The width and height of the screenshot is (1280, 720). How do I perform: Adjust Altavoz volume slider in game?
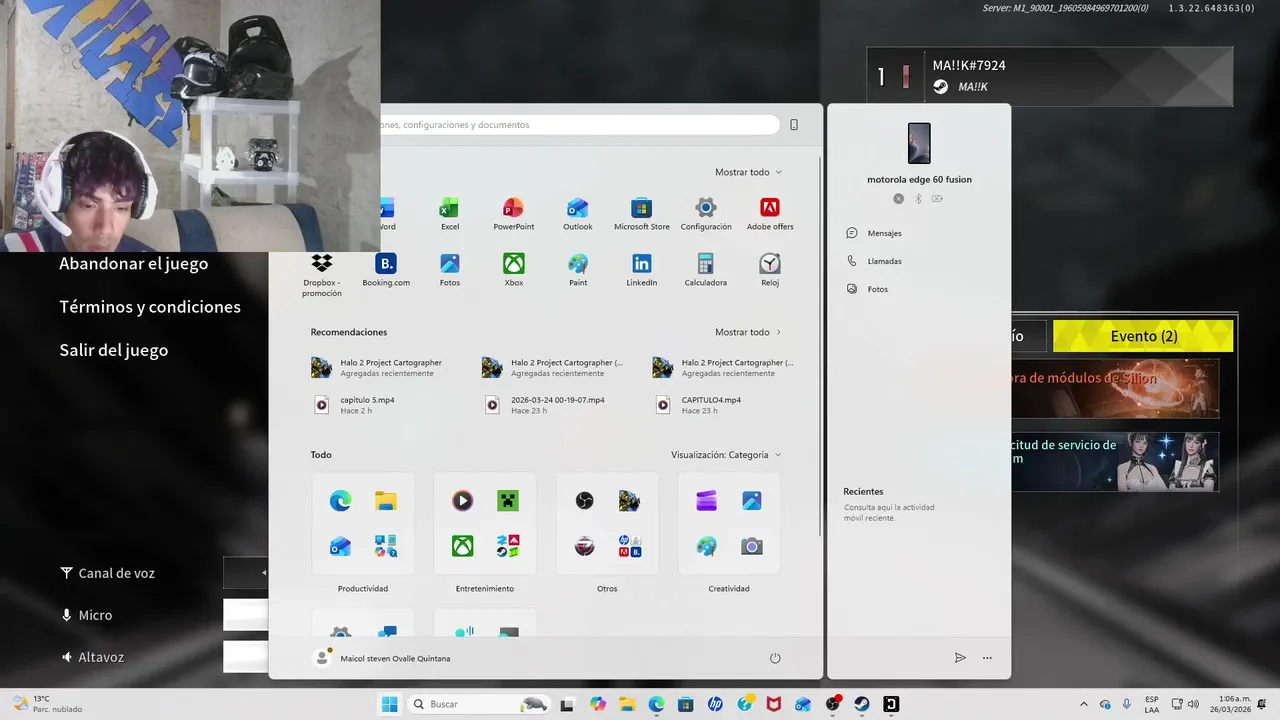point(245,657)
